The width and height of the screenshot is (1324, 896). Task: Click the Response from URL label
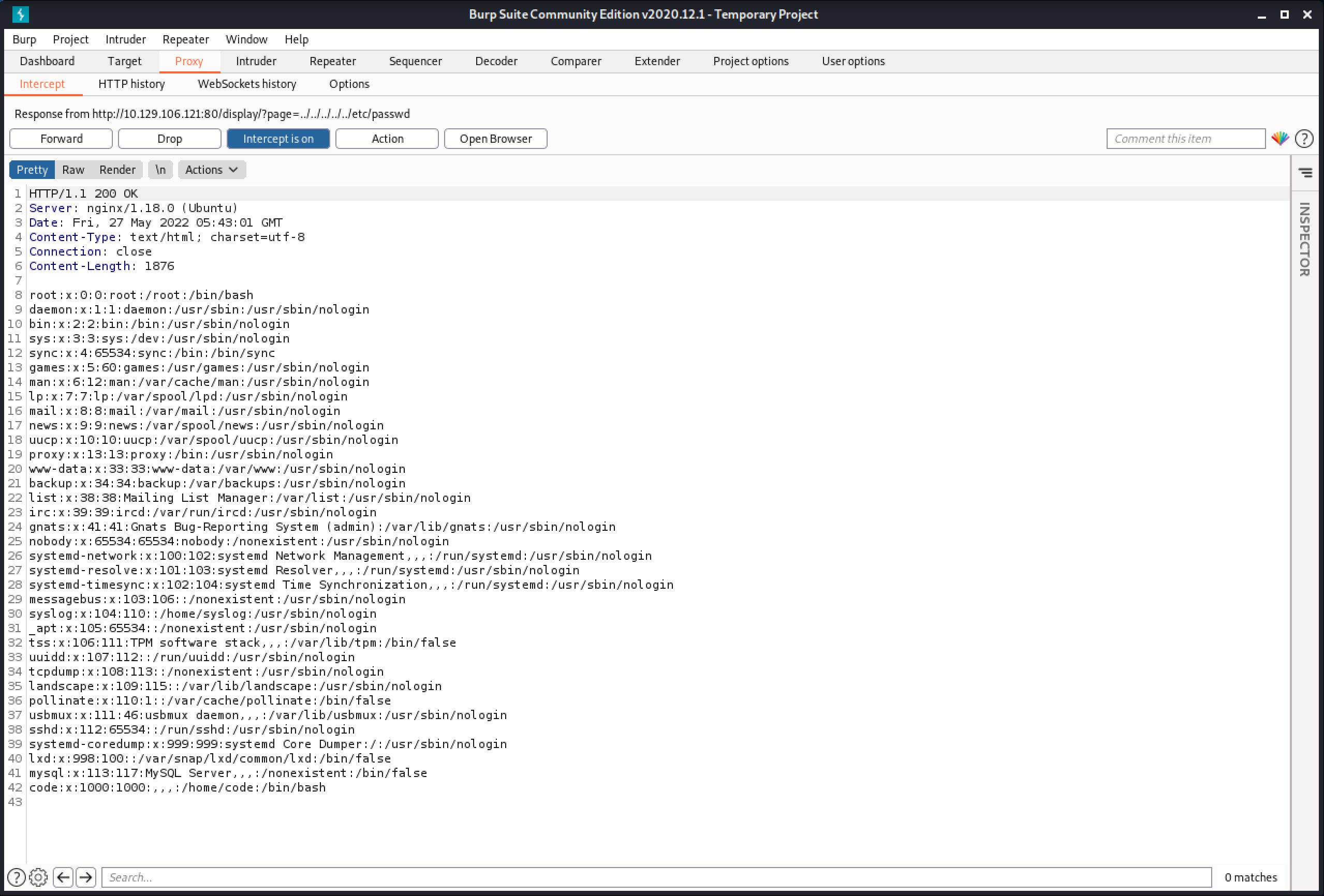[212, 114]
